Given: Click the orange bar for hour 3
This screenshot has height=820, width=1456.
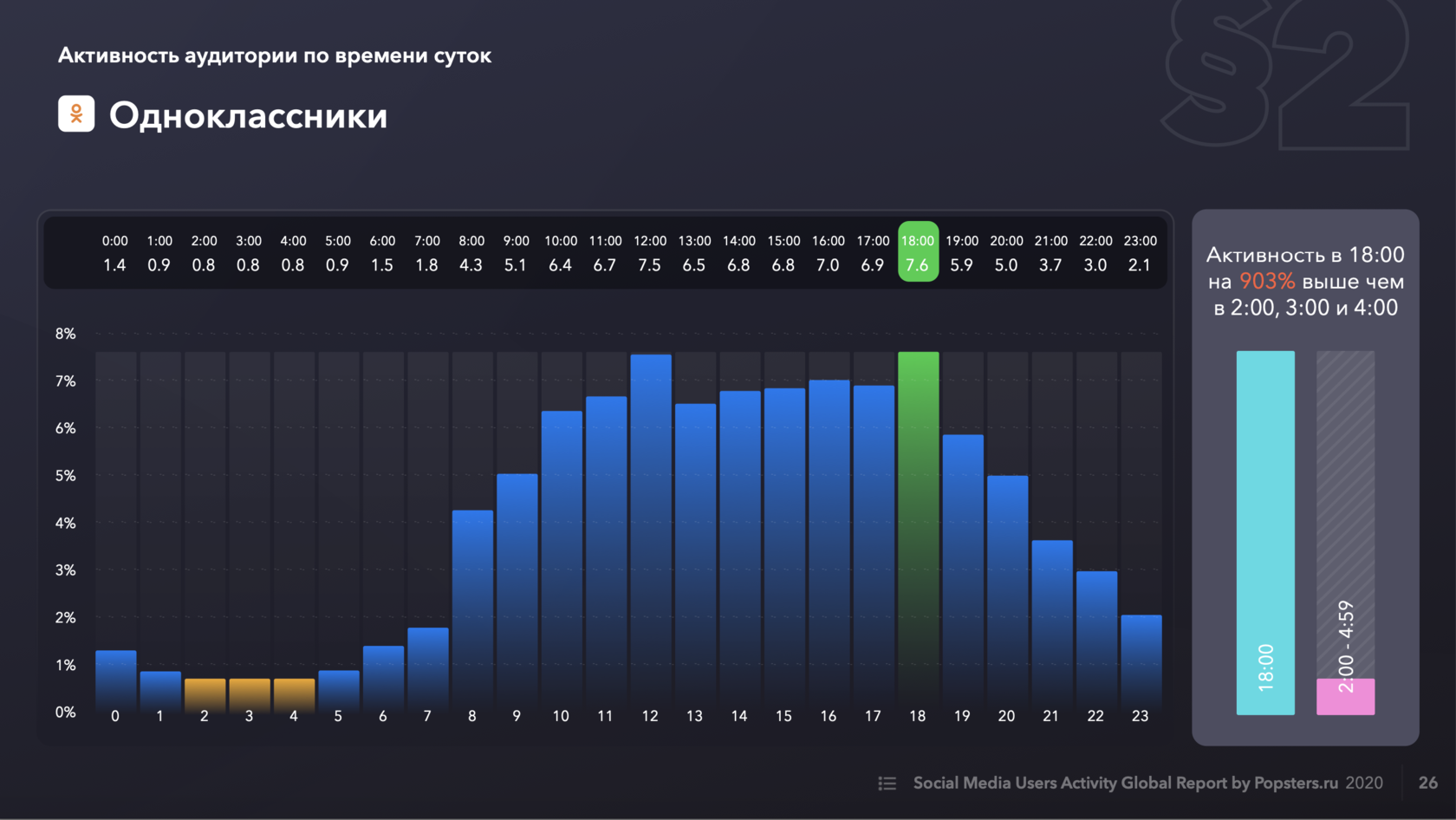Looking at the screenshot, I should tap(250, 695).
